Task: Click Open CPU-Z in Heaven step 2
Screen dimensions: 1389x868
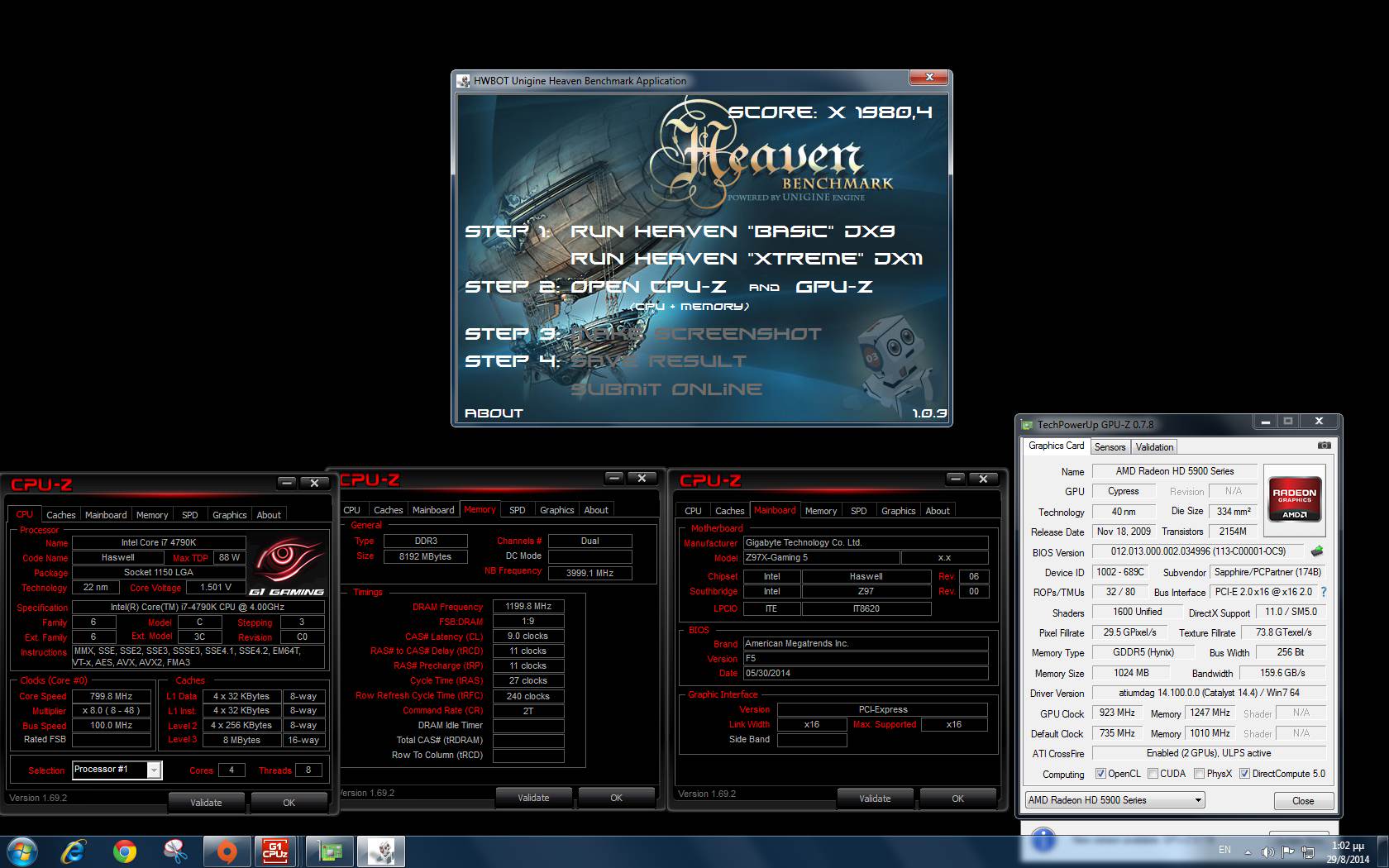Action: (x=648, y=287)
